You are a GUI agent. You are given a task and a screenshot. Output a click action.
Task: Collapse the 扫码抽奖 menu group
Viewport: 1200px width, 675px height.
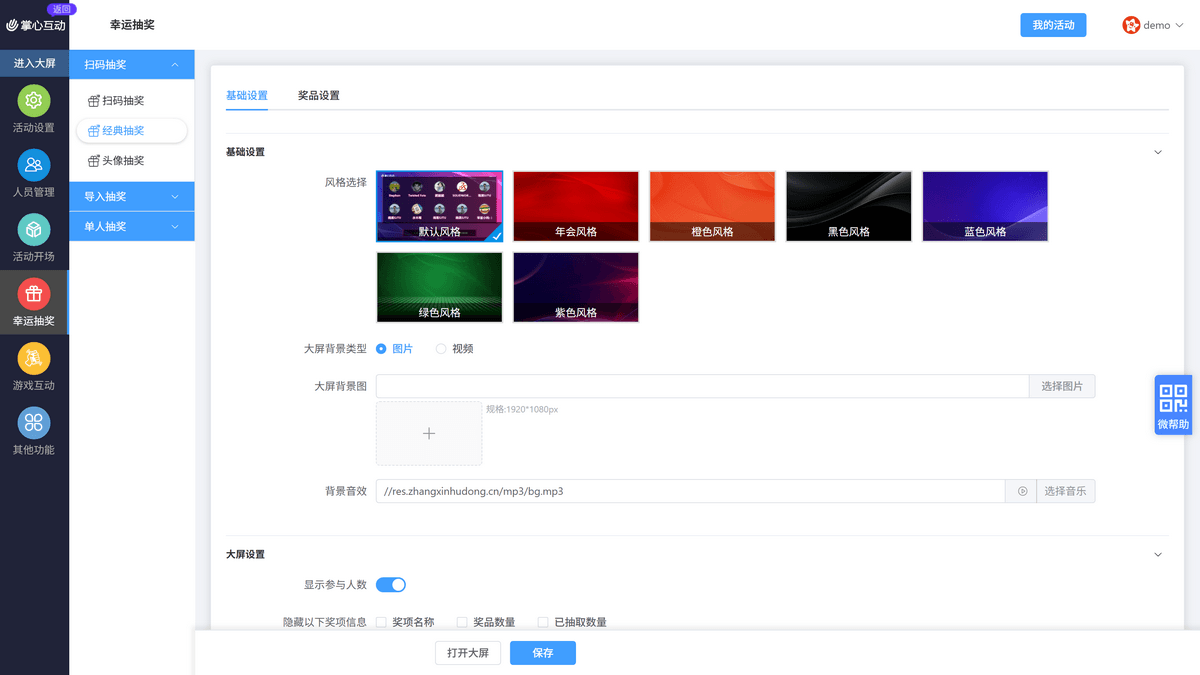(132, 65)
